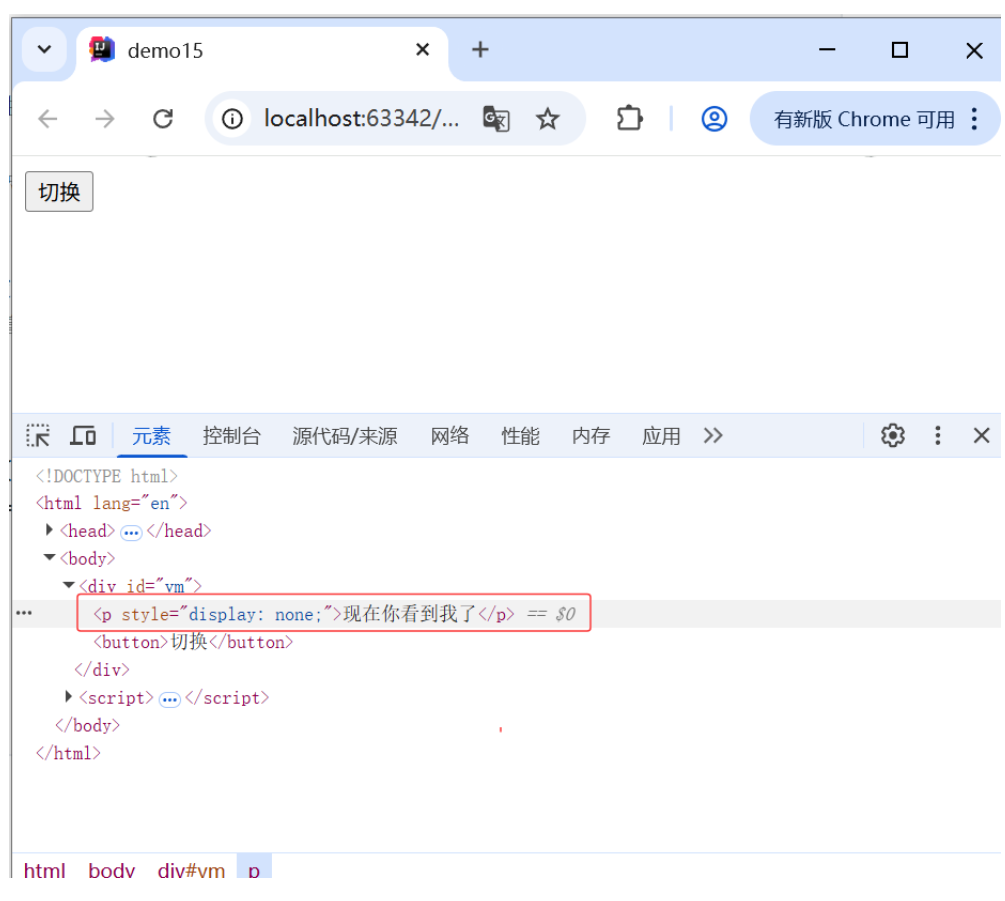Close the DevTools panel
This screenshot has height=901, width=1005.
click(981, 436)
